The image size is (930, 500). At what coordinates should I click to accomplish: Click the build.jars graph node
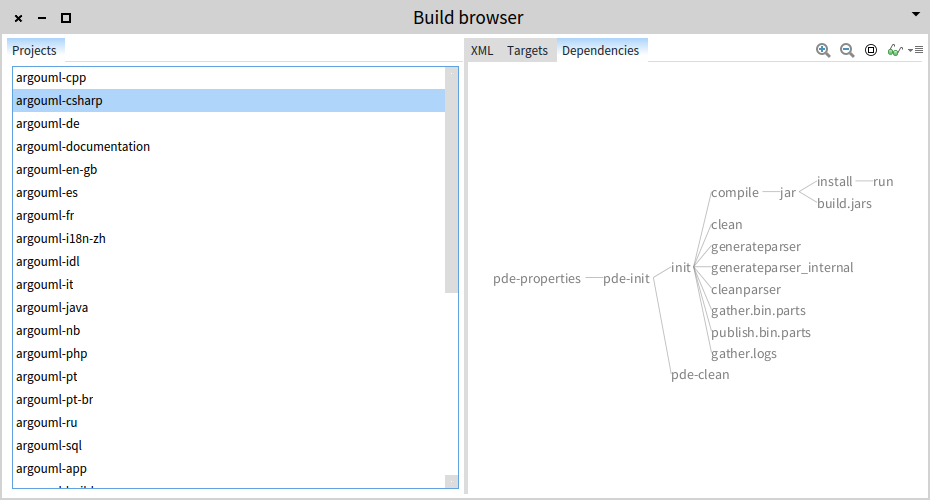coord(844,203)
